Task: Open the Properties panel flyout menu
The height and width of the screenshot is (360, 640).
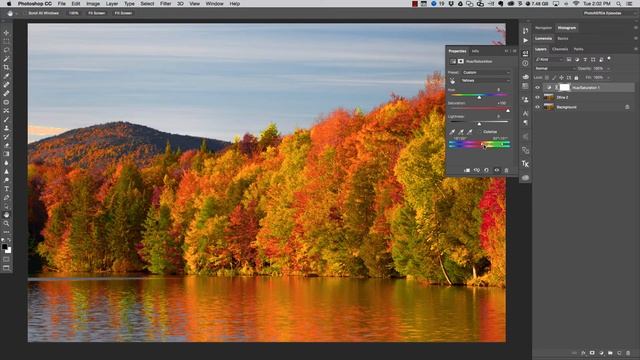Action: (514, 51)
